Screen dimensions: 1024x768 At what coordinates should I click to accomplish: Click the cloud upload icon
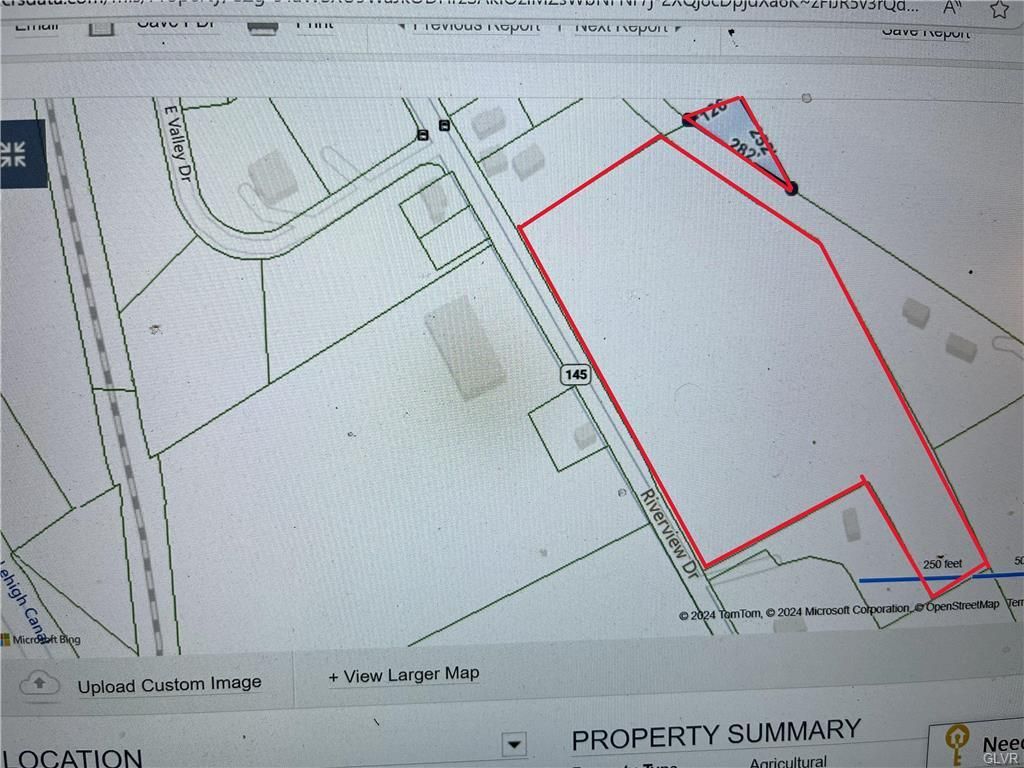coord(39,684)
